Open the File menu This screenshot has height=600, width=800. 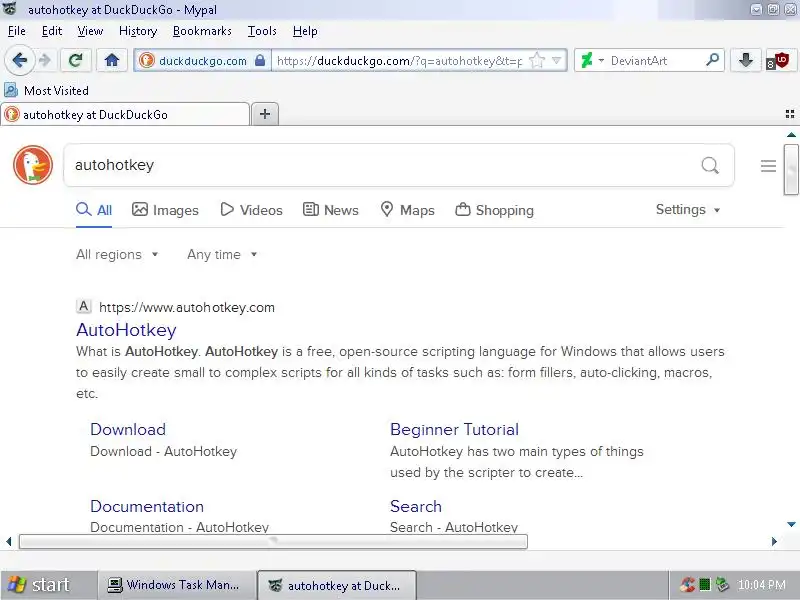click(17, 31)
